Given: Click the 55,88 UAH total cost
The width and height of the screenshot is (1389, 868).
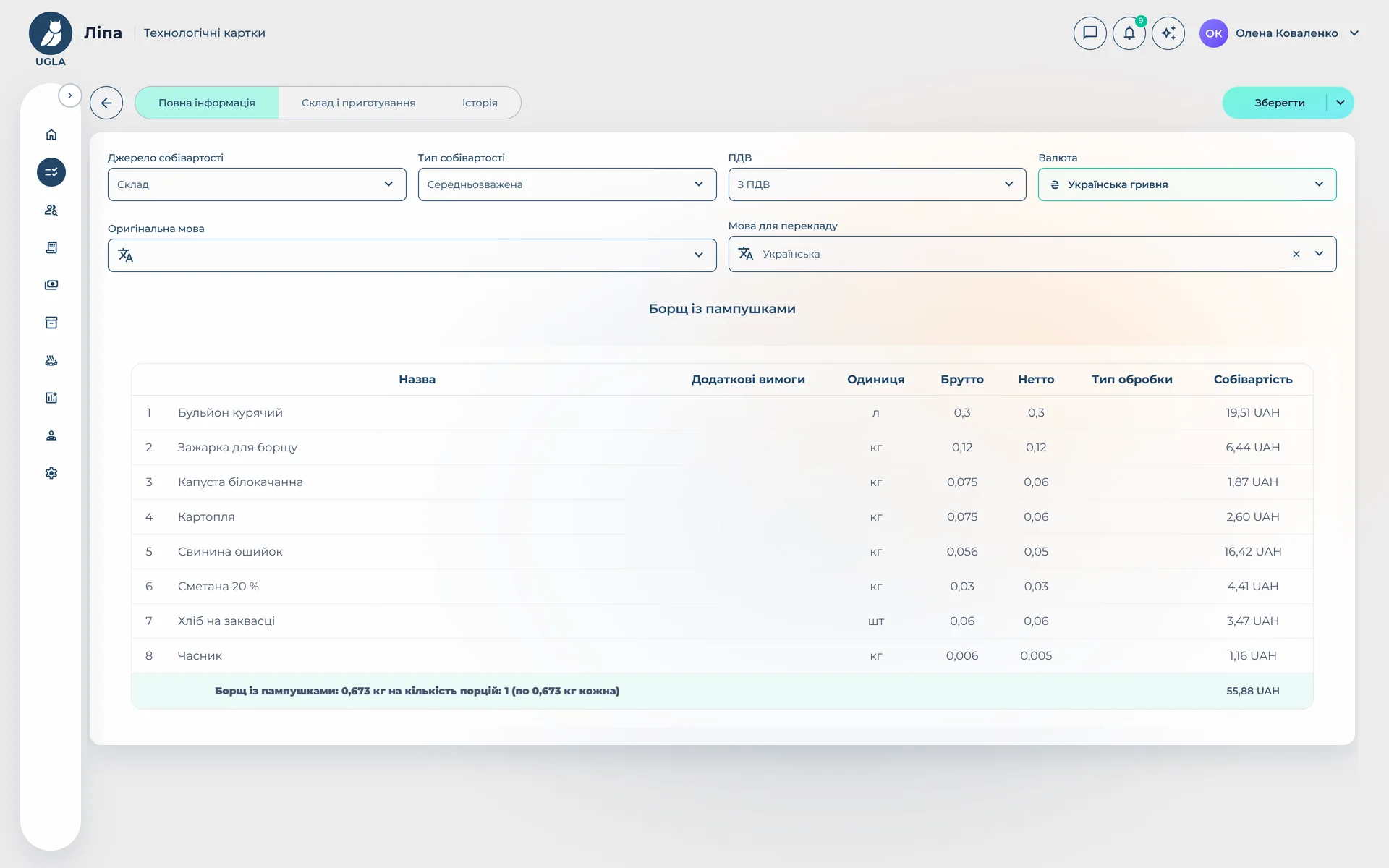Looking at the screenshot, I should click(1252, 691).
